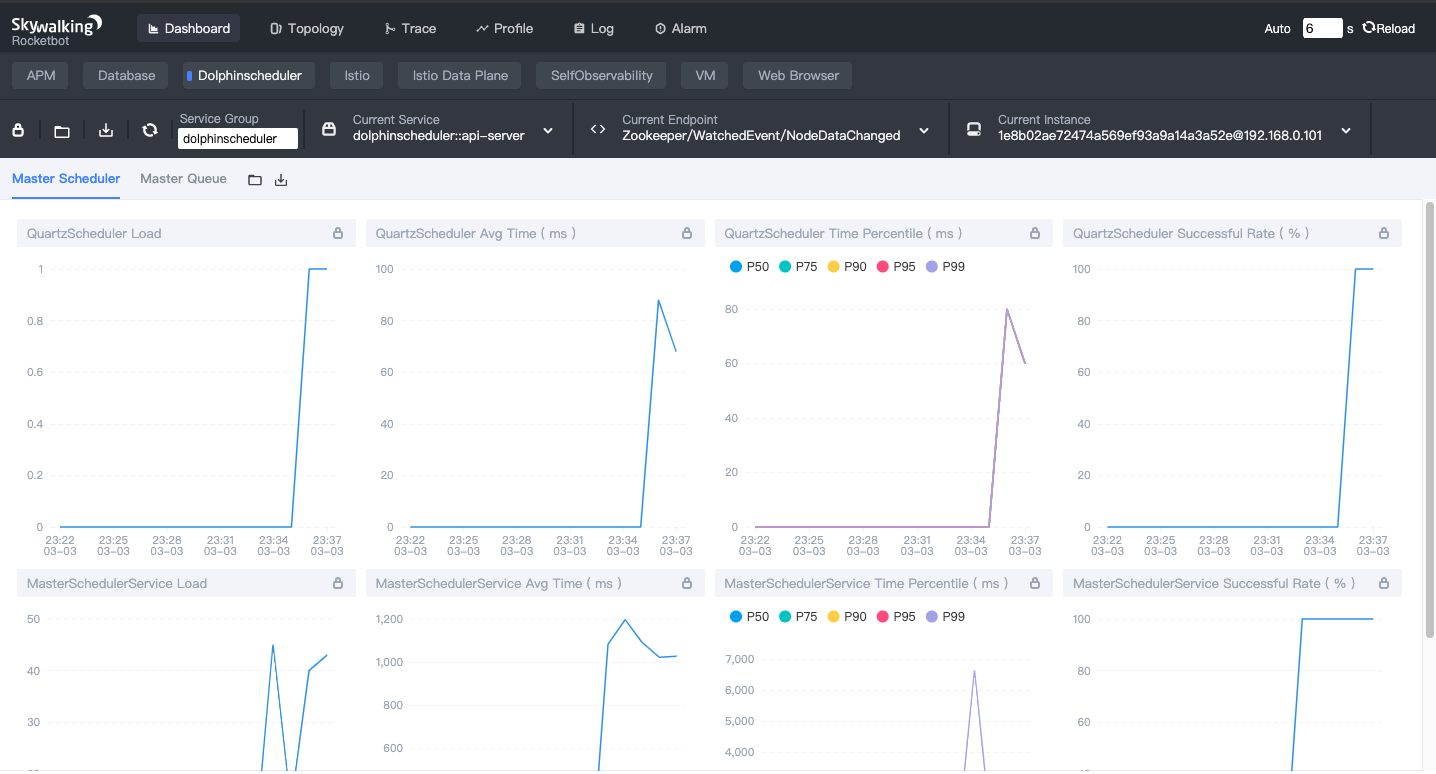Open the Topology menu item
Screen dimensions: 1436x774
[306, 28]
